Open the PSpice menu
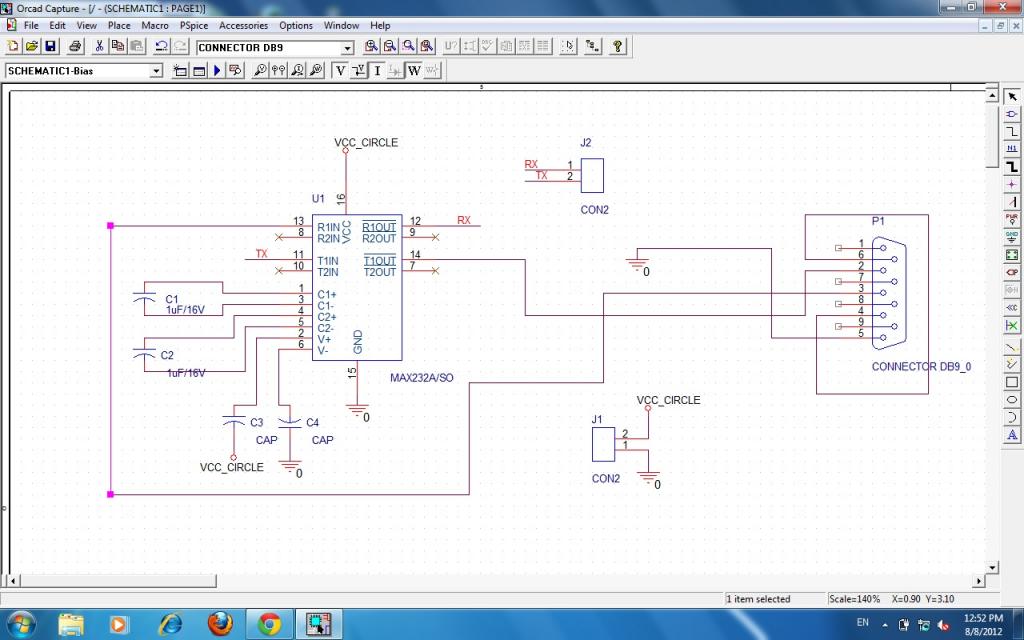Screen dimensions: 1024x640 193,25
